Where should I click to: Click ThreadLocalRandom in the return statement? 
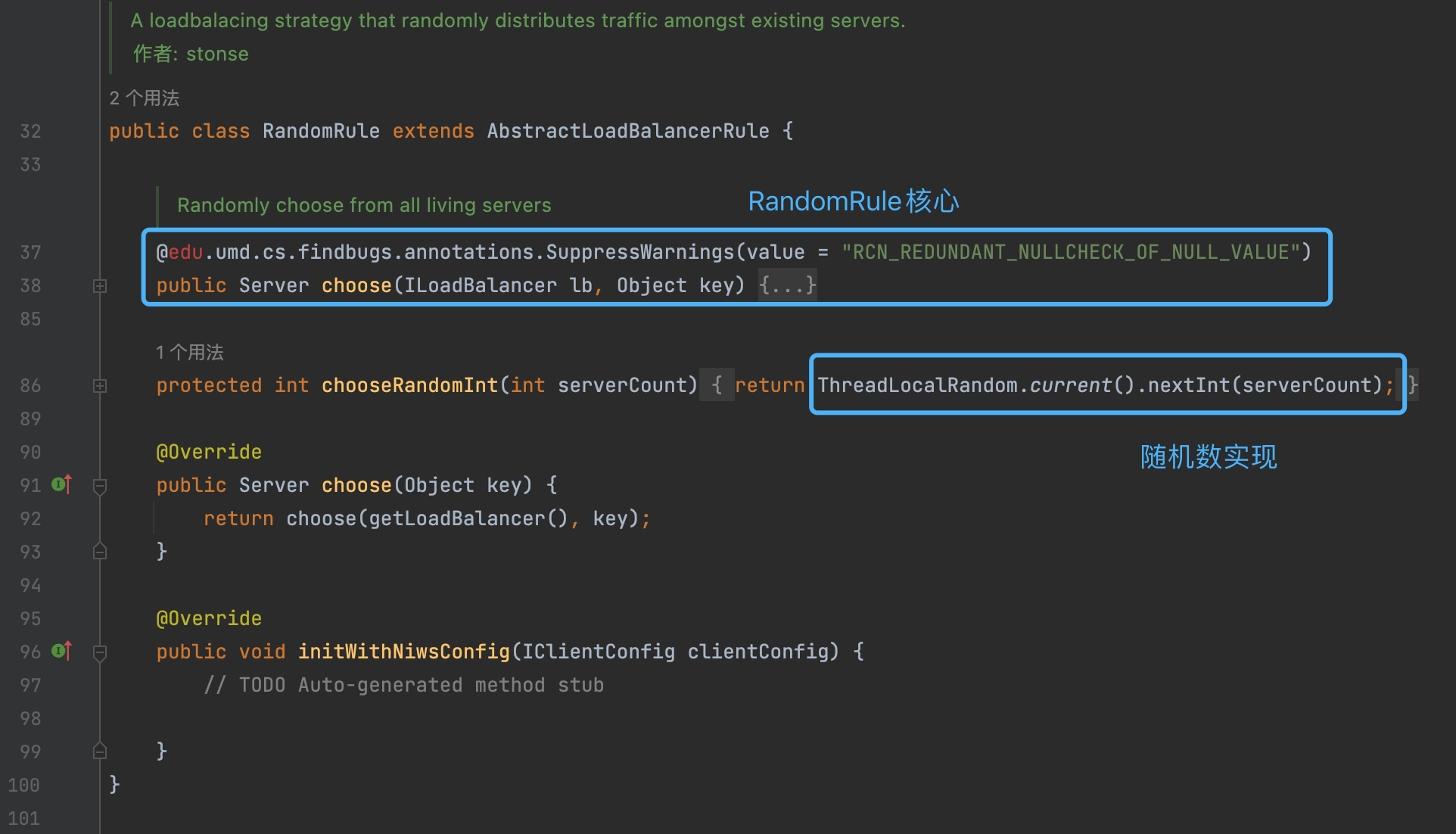[917, 385]
